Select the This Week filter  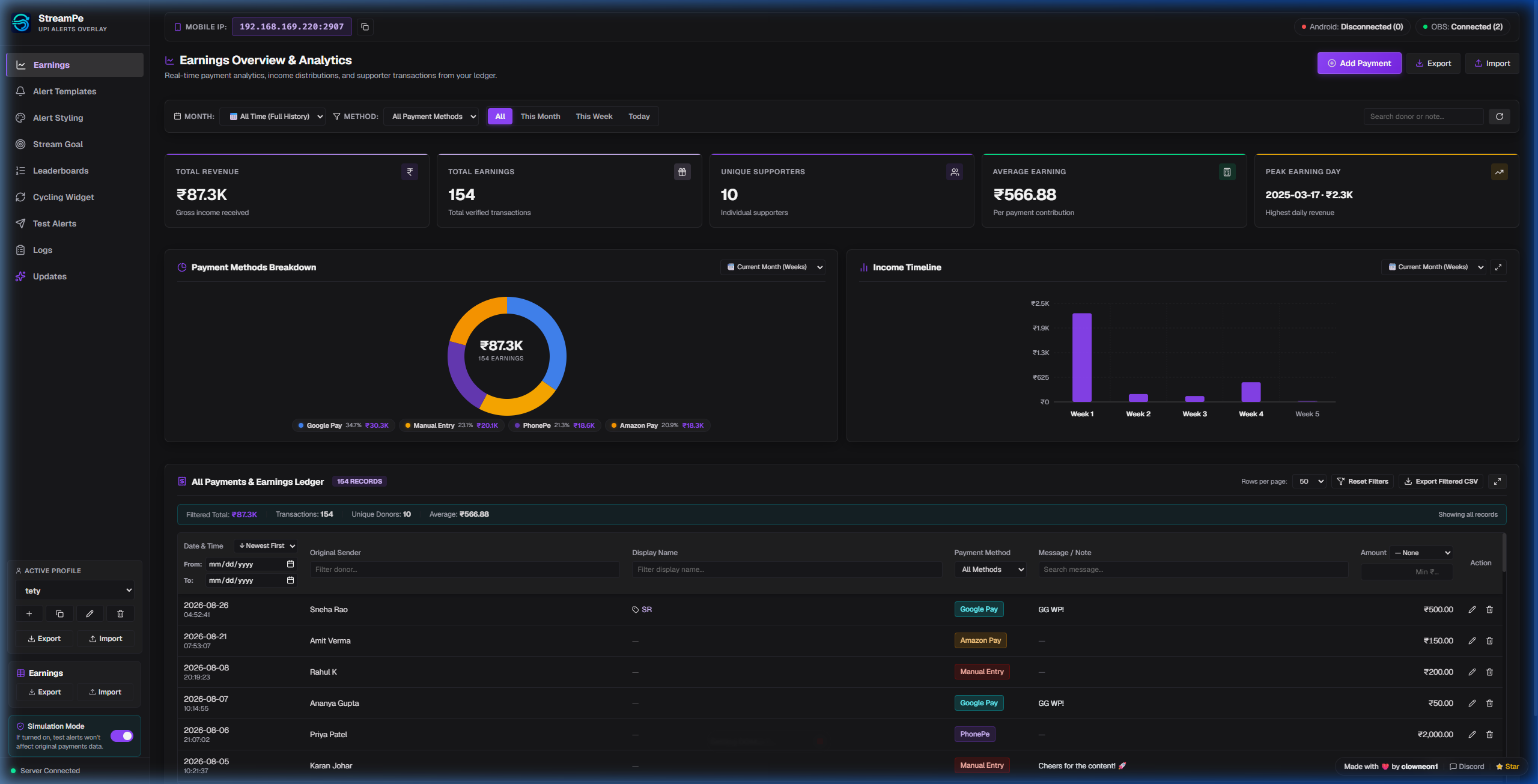[594, 117]
